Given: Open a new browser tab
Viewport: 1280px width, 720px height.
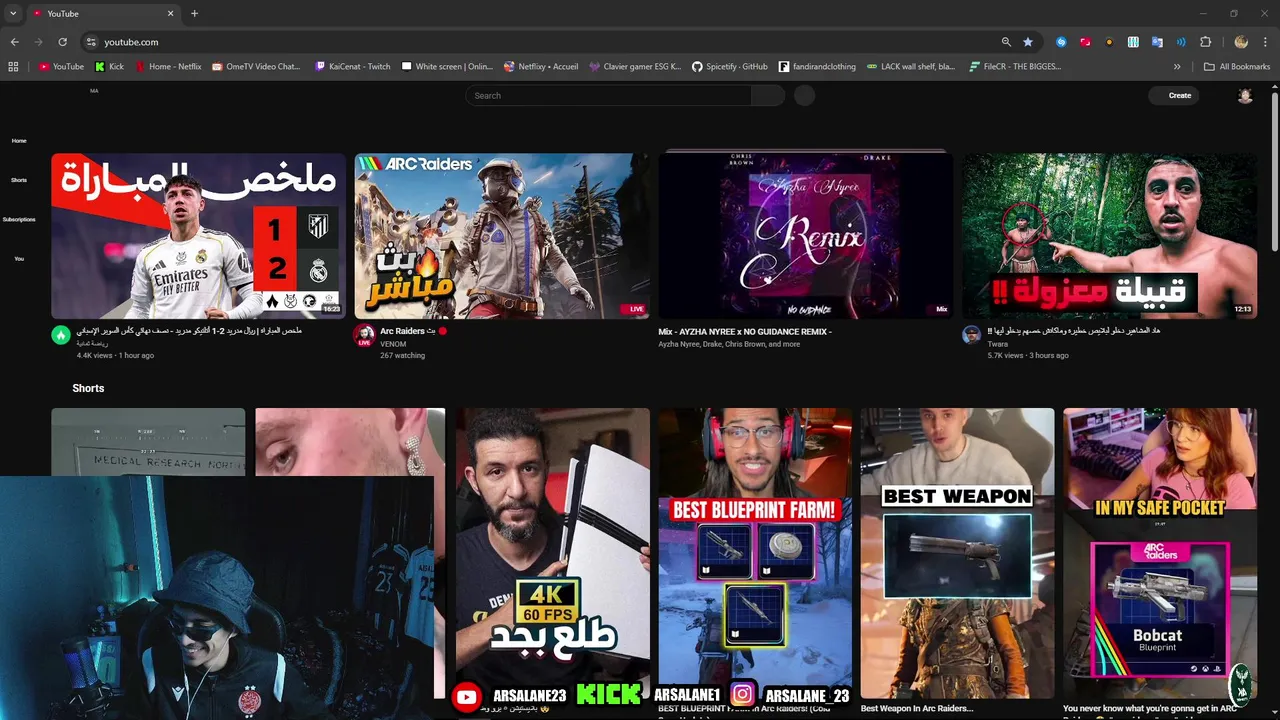Looking at the screenshot, I should coord(194,14).
